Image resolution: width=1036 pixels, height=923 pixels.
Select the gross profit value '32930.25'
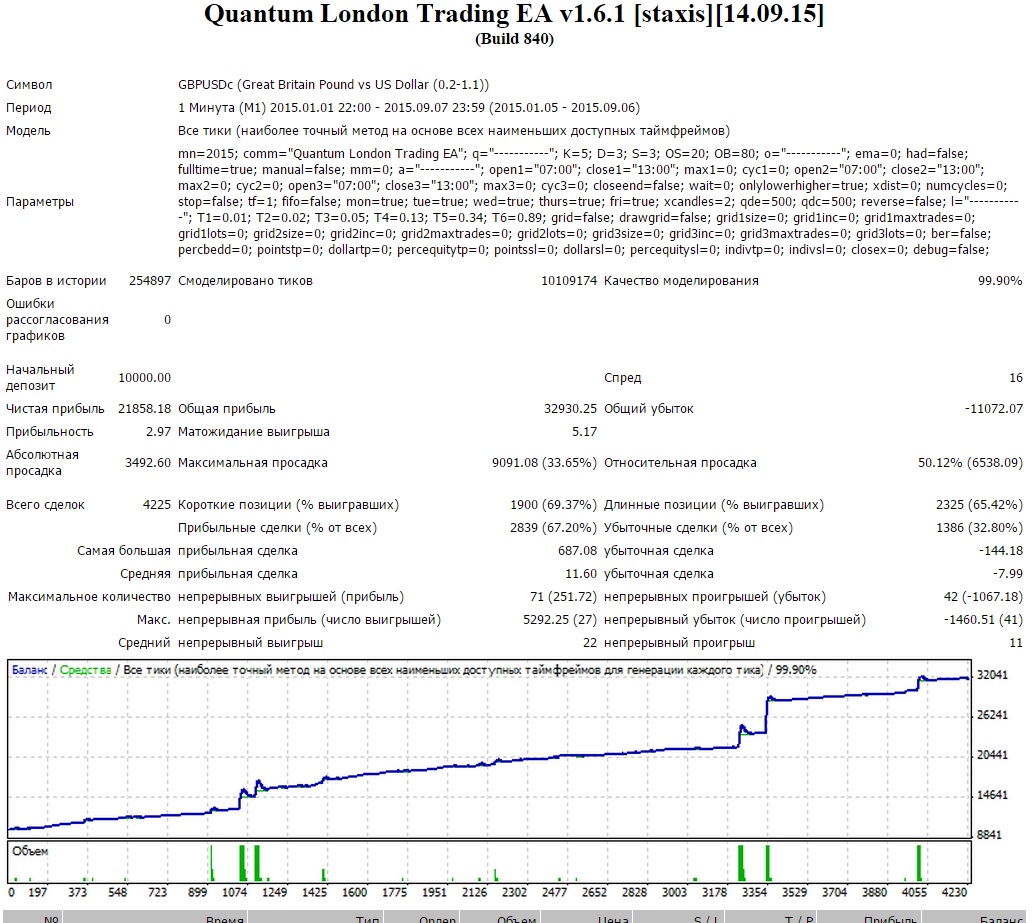[570, 409]
